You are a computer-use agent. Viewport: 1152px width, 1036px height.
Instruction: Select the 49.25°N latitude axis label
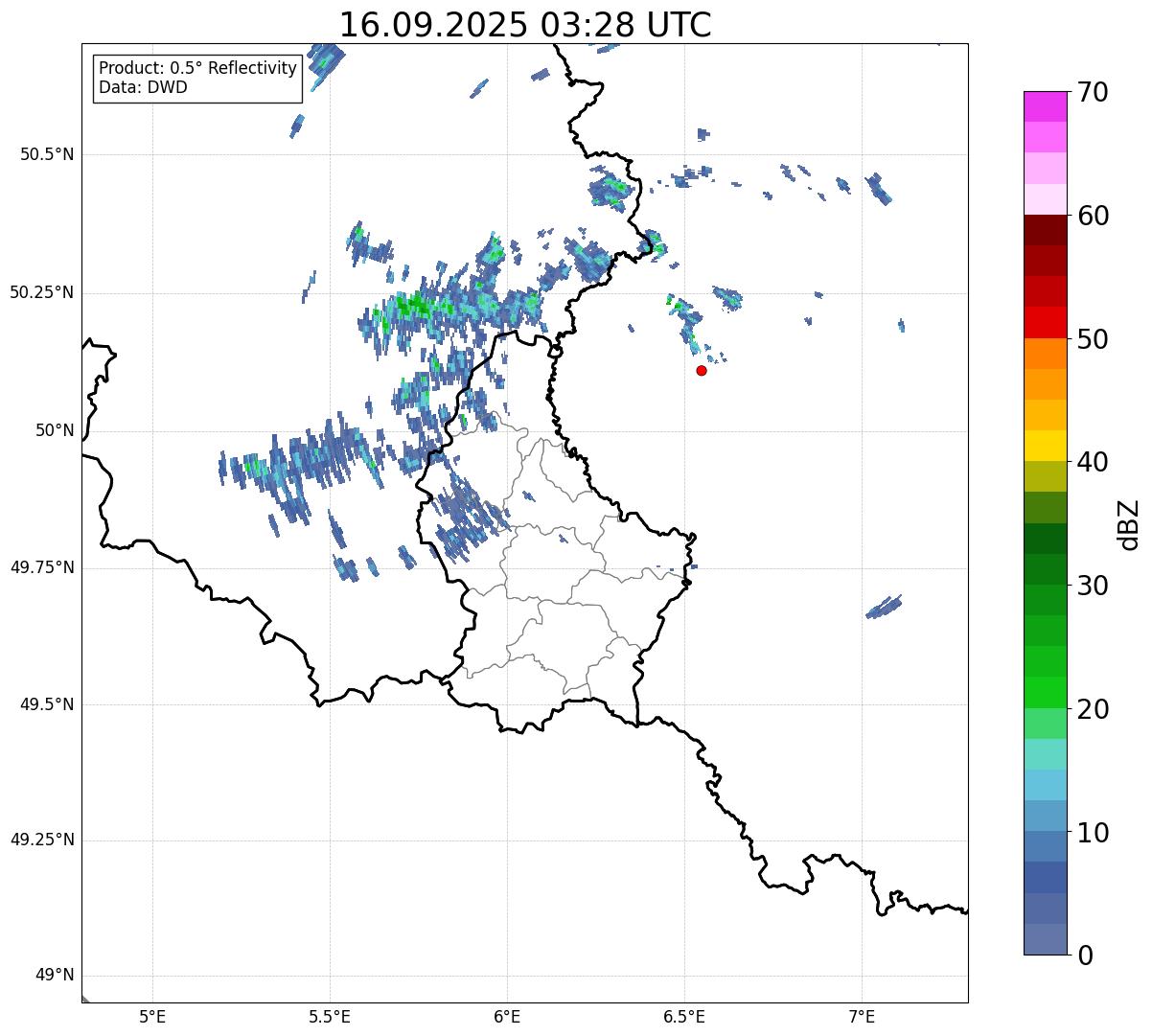tap(42, 840)
